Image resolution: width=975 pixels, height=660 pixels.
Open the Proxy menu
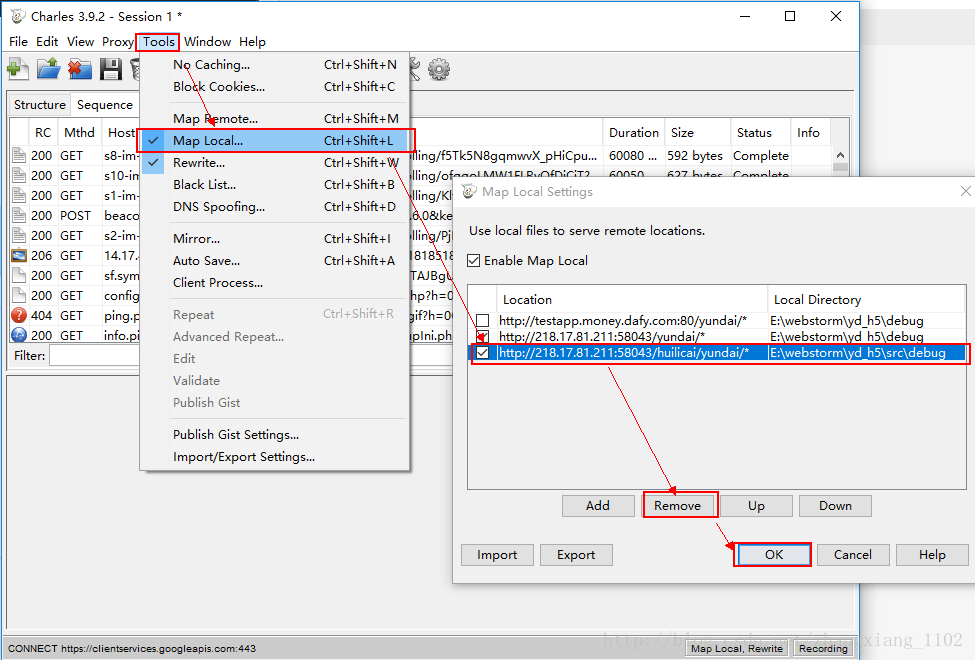click(118, 42)
